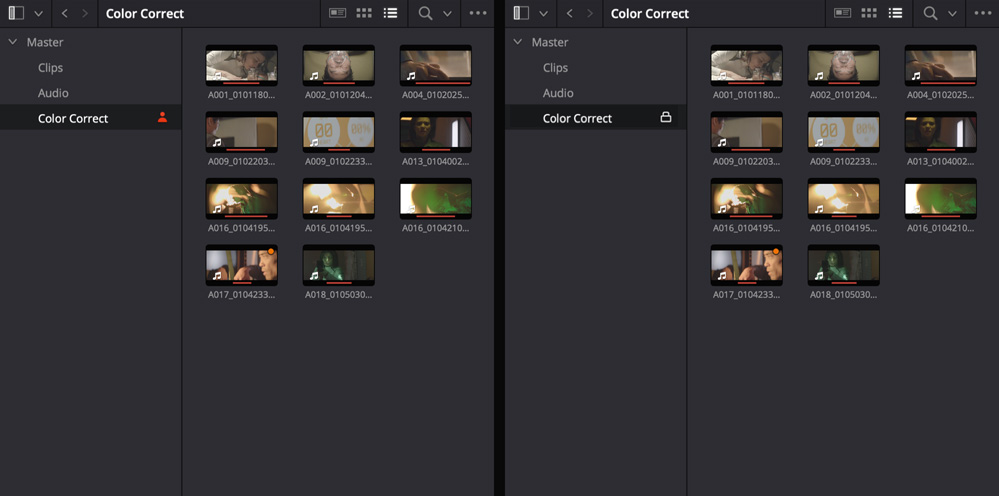Click Color Correct title in right panel header
This screenshot has width=999, height=496.
[650, 13]
